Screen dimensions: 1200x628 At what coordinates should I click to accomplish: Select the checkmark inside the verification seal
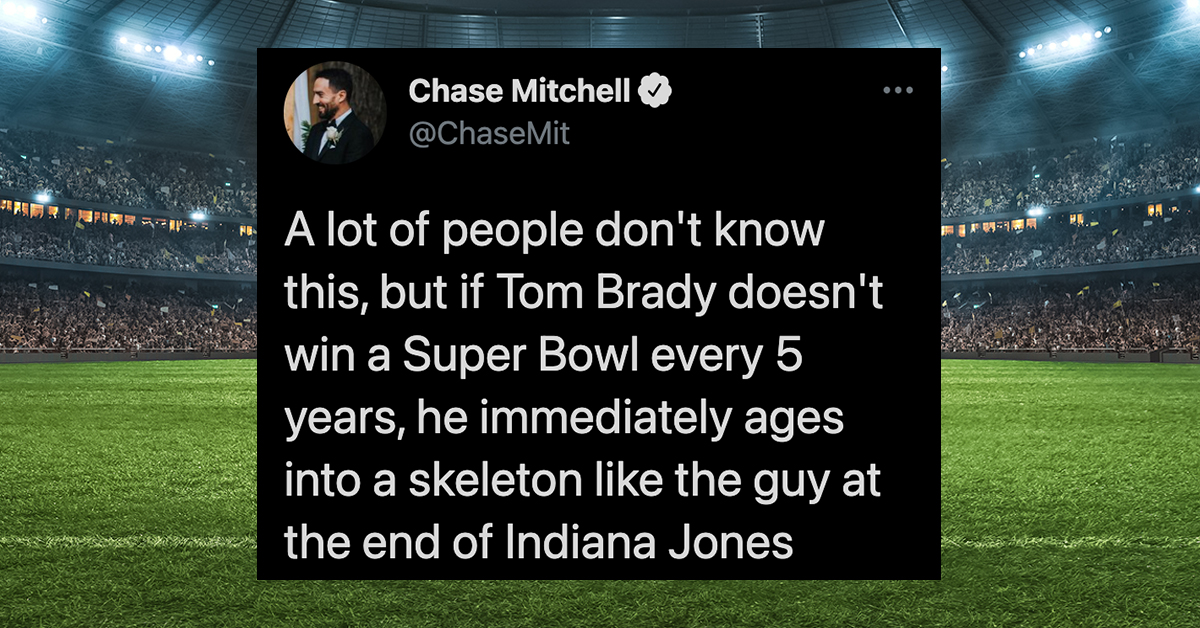656,90
